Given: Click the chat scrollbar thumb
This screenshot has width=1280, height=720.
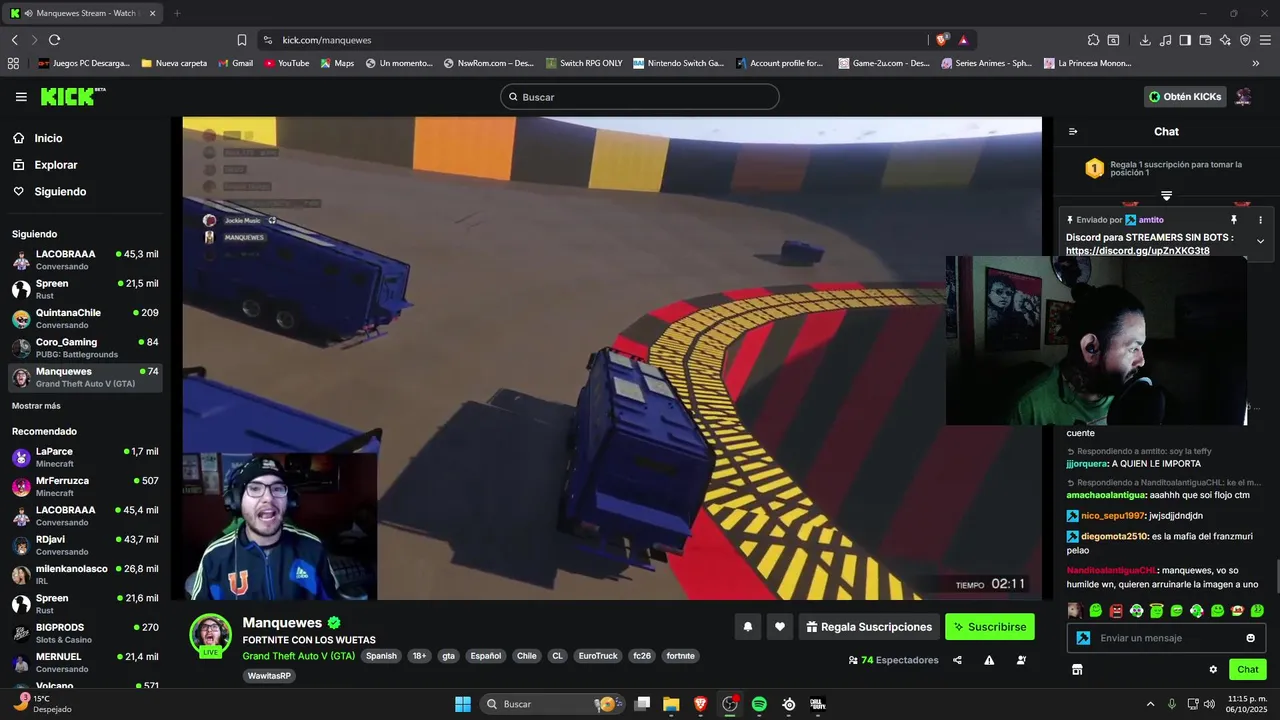Looking at the screenshot, I should pos(1276,577).
